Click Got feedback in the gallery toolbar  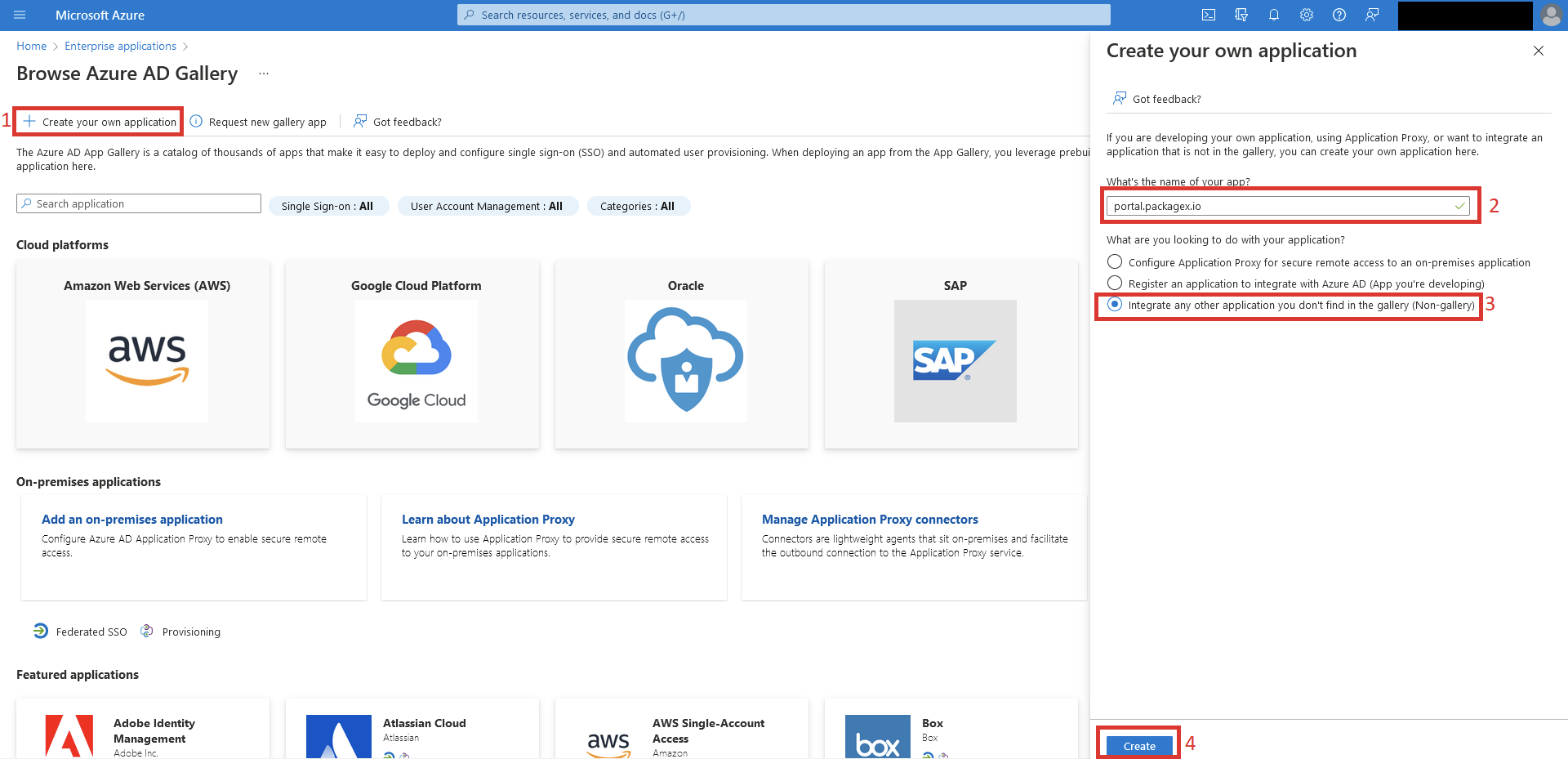click(x=398, y=122)
